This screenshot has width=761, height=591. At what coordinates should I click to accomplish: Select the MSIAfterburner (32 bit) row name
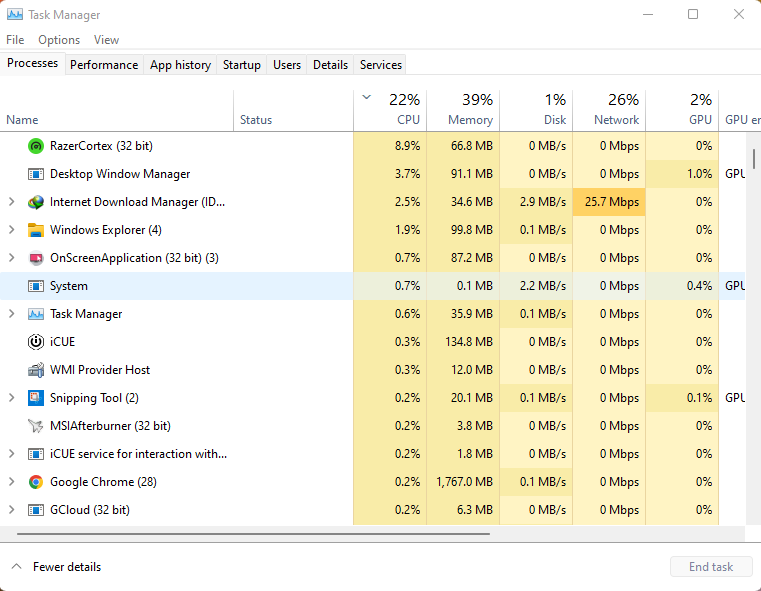[x=110, y=426]
